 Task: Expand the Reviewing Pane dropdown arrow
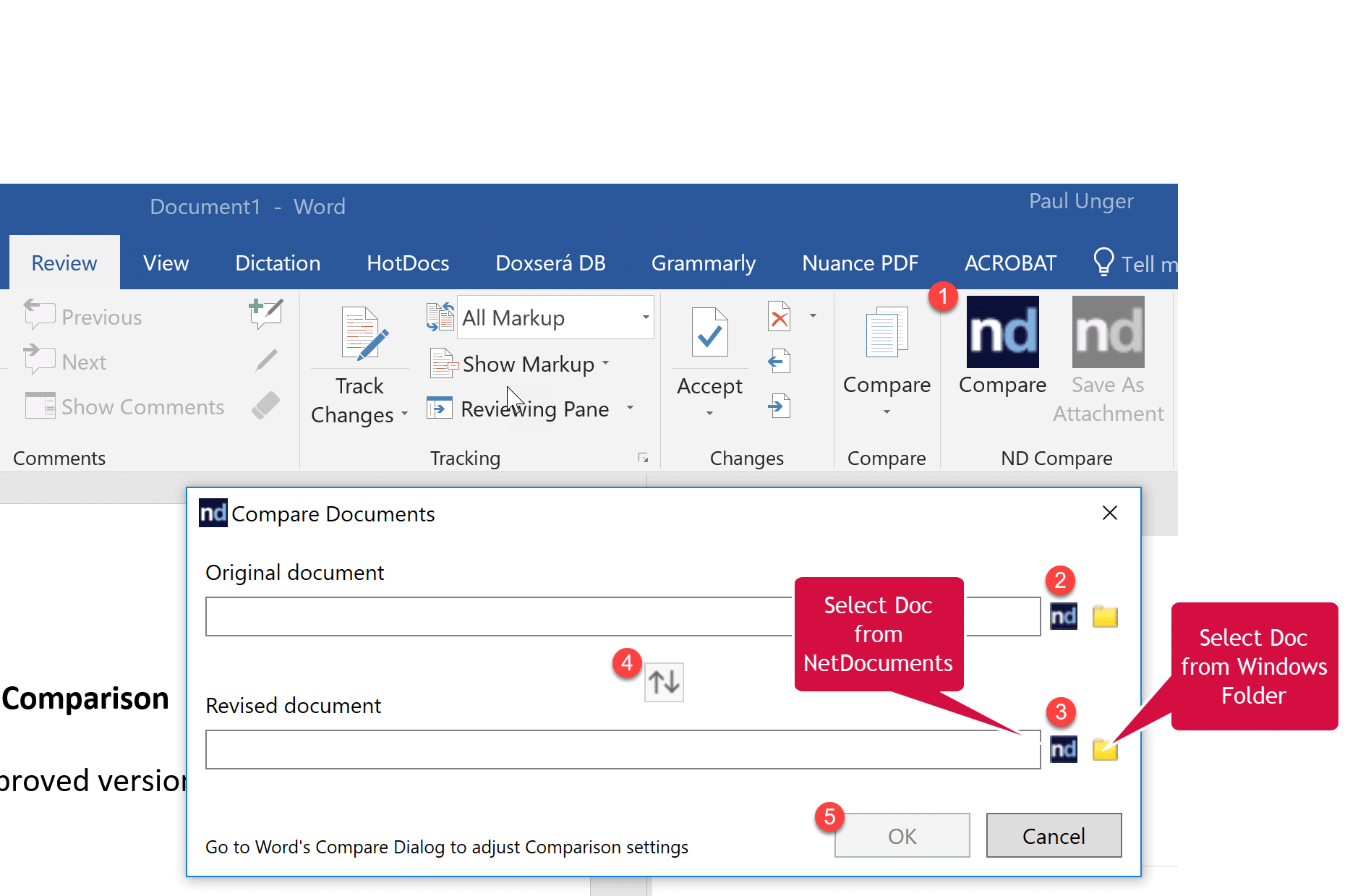pyautogui.click(x=631, y=408)
